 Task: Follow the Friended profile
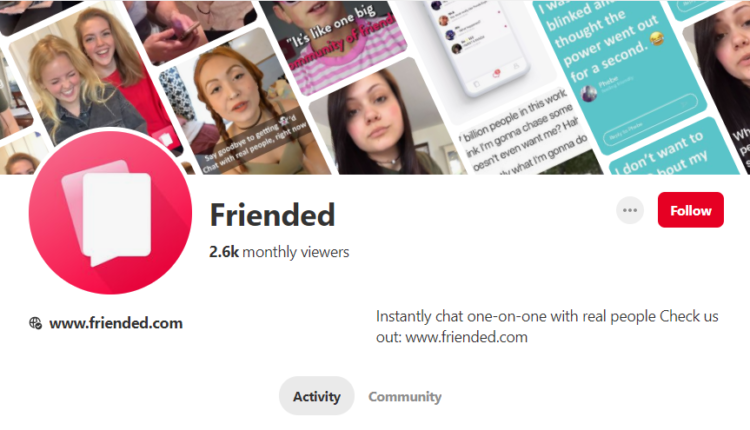pos(690,210)
